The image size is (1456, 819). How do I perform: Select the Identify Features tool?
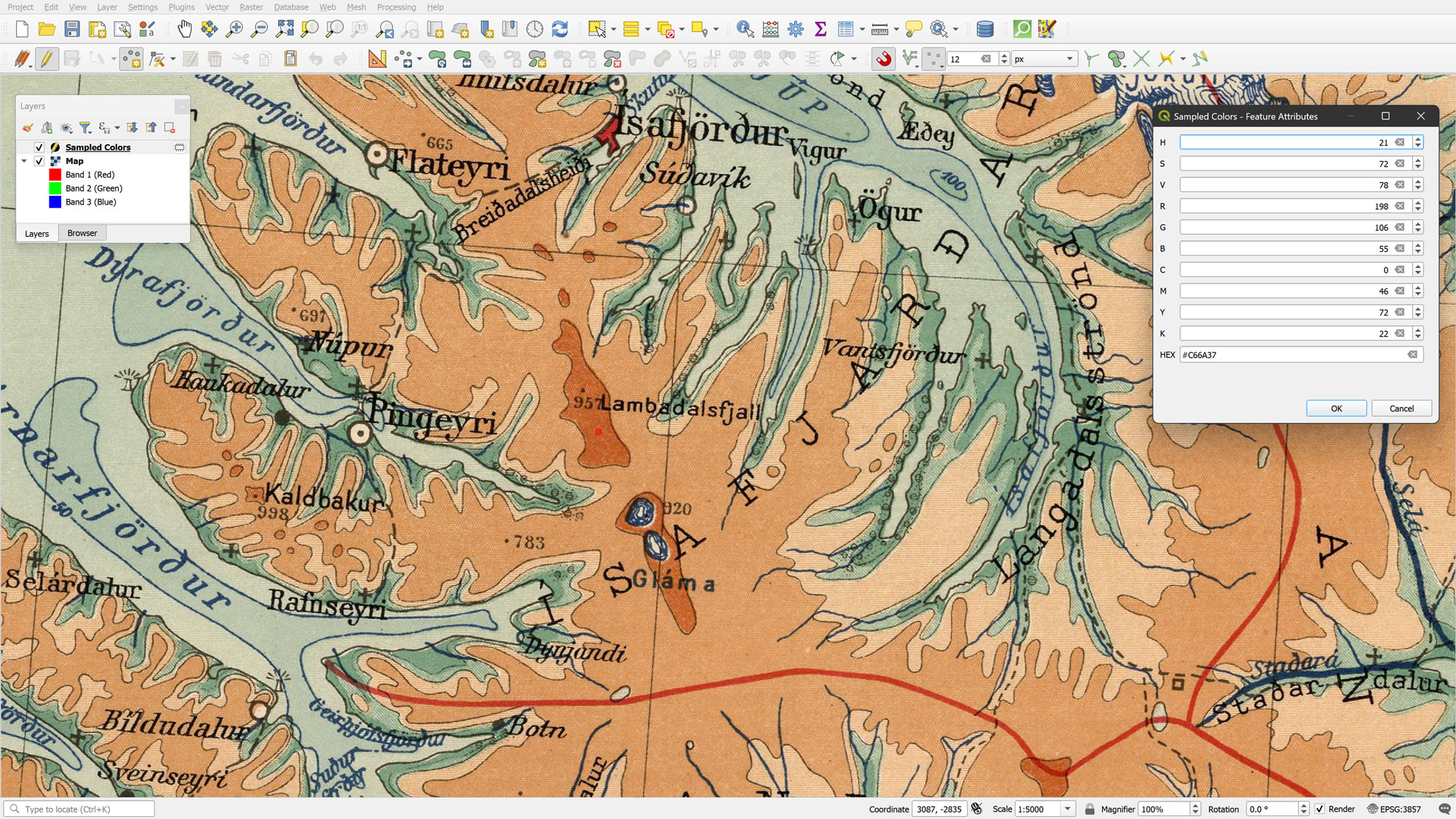coord(745,29)
